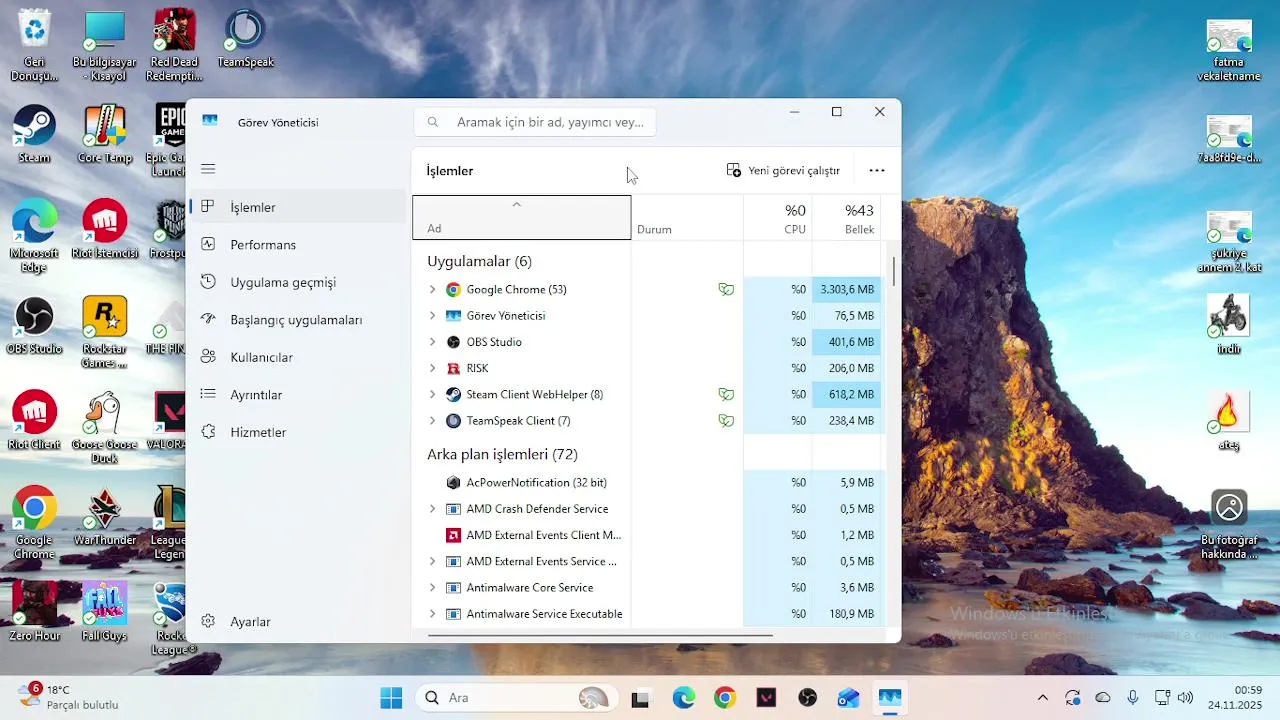Select the War Thunder desktop icon
This screenshot has width=1280, height=720.
tap(105, 517)
